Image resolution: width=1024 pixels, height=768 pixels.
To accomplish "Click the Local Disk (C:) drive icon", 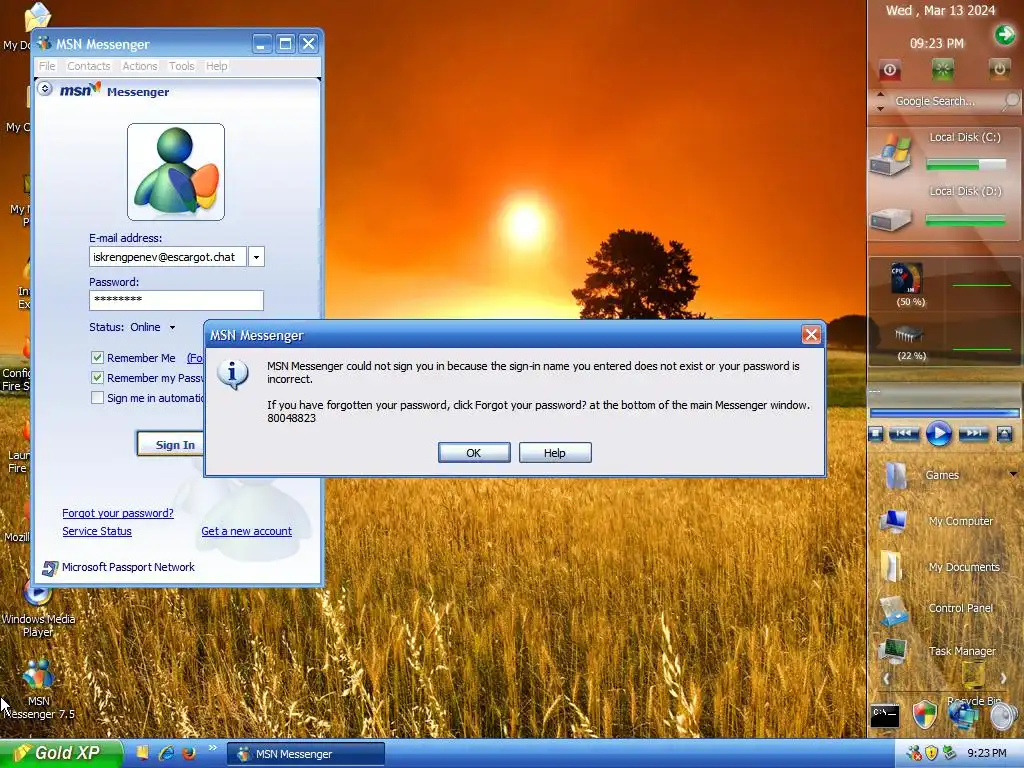I will click(890, 155).
